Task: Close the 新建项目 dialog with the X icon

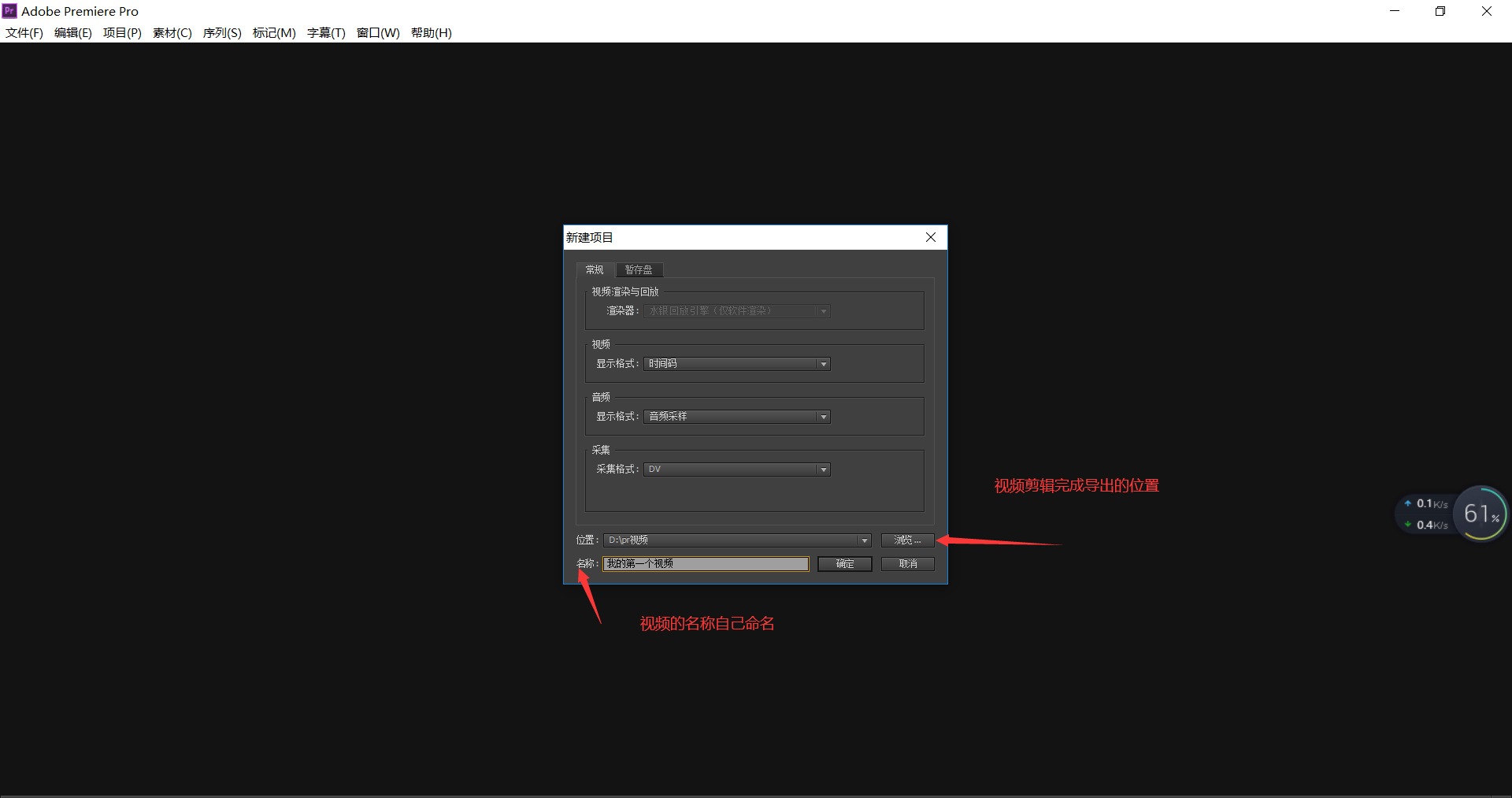Action: click(x=931, y=237)
